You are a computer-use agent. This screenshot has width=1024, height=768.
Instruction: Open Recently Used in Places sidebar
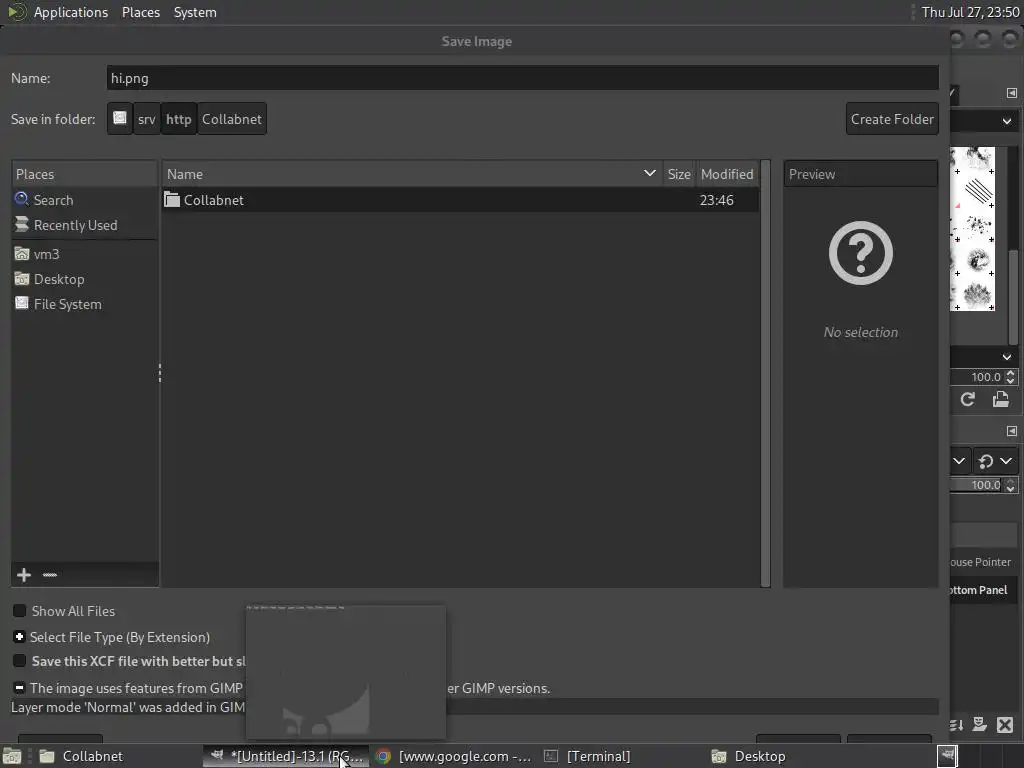[x=75, y=225]
